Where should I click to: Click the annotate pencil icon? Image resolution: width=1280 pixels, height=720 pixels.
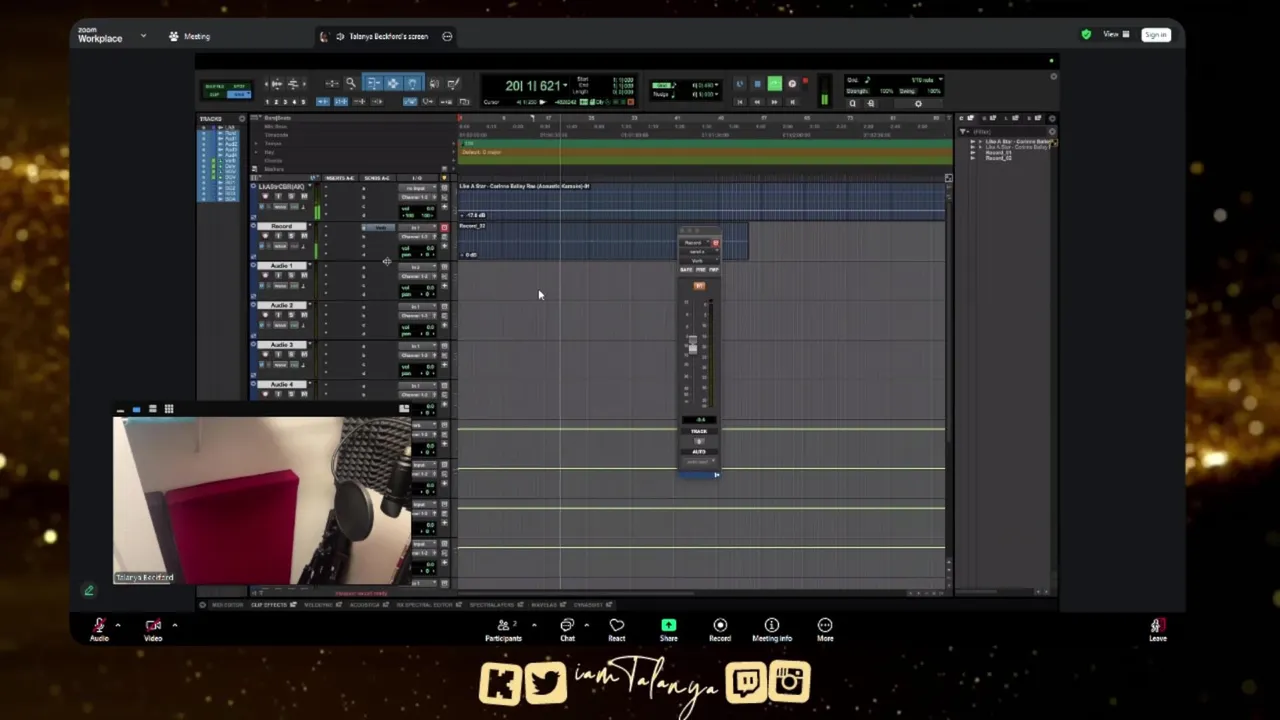click(88, 590)
